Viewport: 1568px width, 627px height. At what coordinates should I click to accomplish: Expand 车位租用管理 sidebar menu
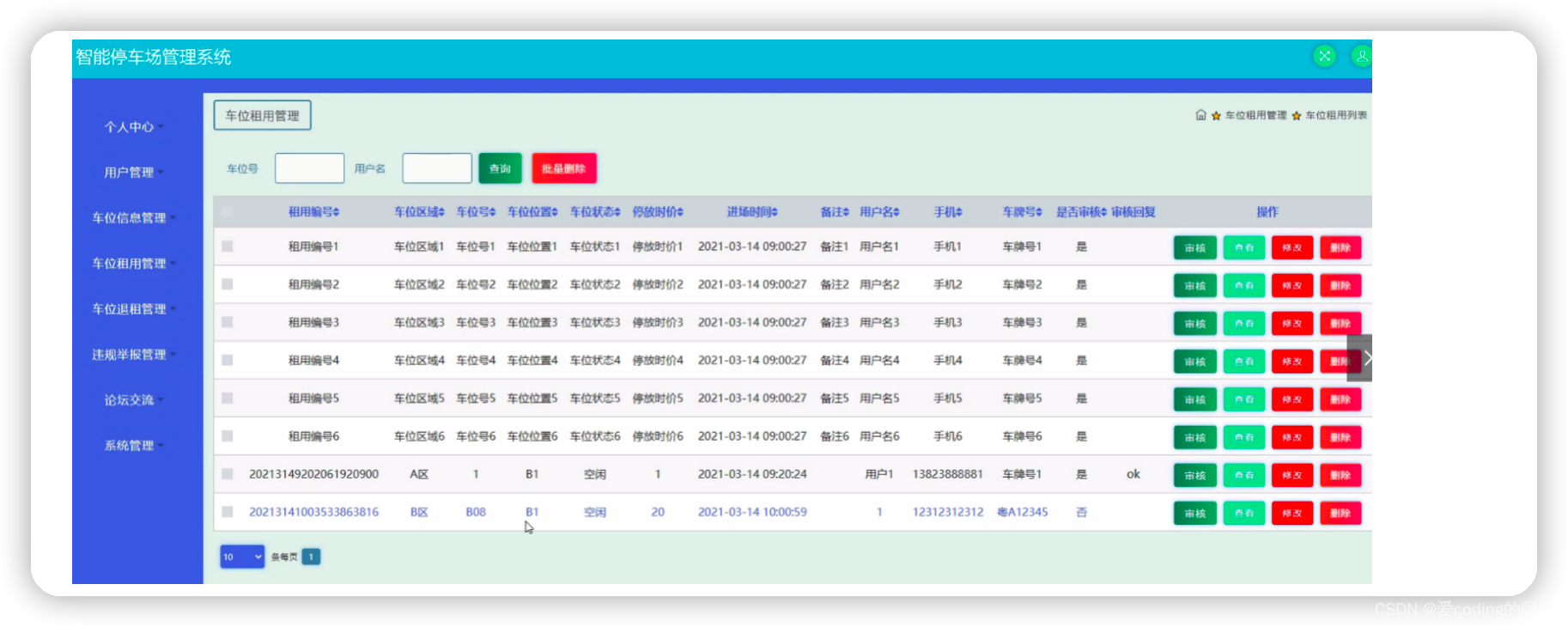pyautogui.click(x=133, y=264)
